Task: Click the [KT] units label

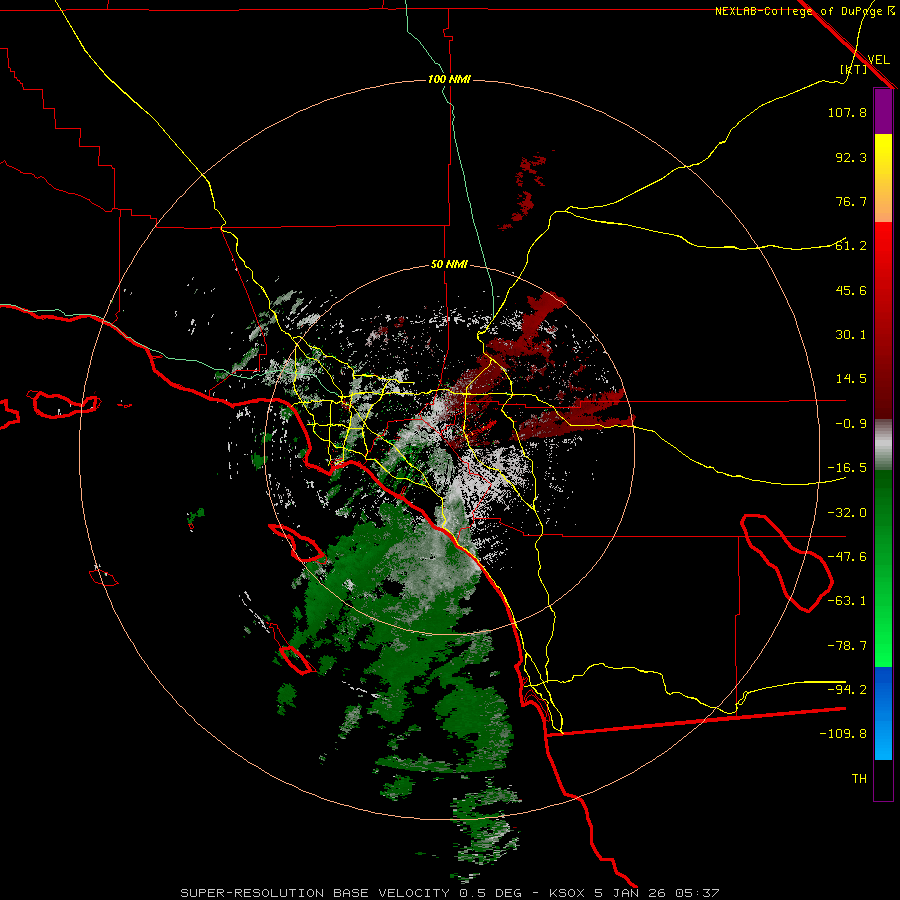Action: pos(854,69)
